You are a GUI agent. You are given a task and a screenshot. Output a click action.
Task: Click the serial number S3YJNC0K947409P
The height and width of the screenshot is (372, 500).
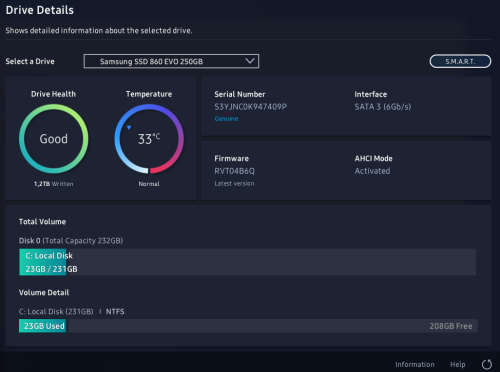pos(251,107)
